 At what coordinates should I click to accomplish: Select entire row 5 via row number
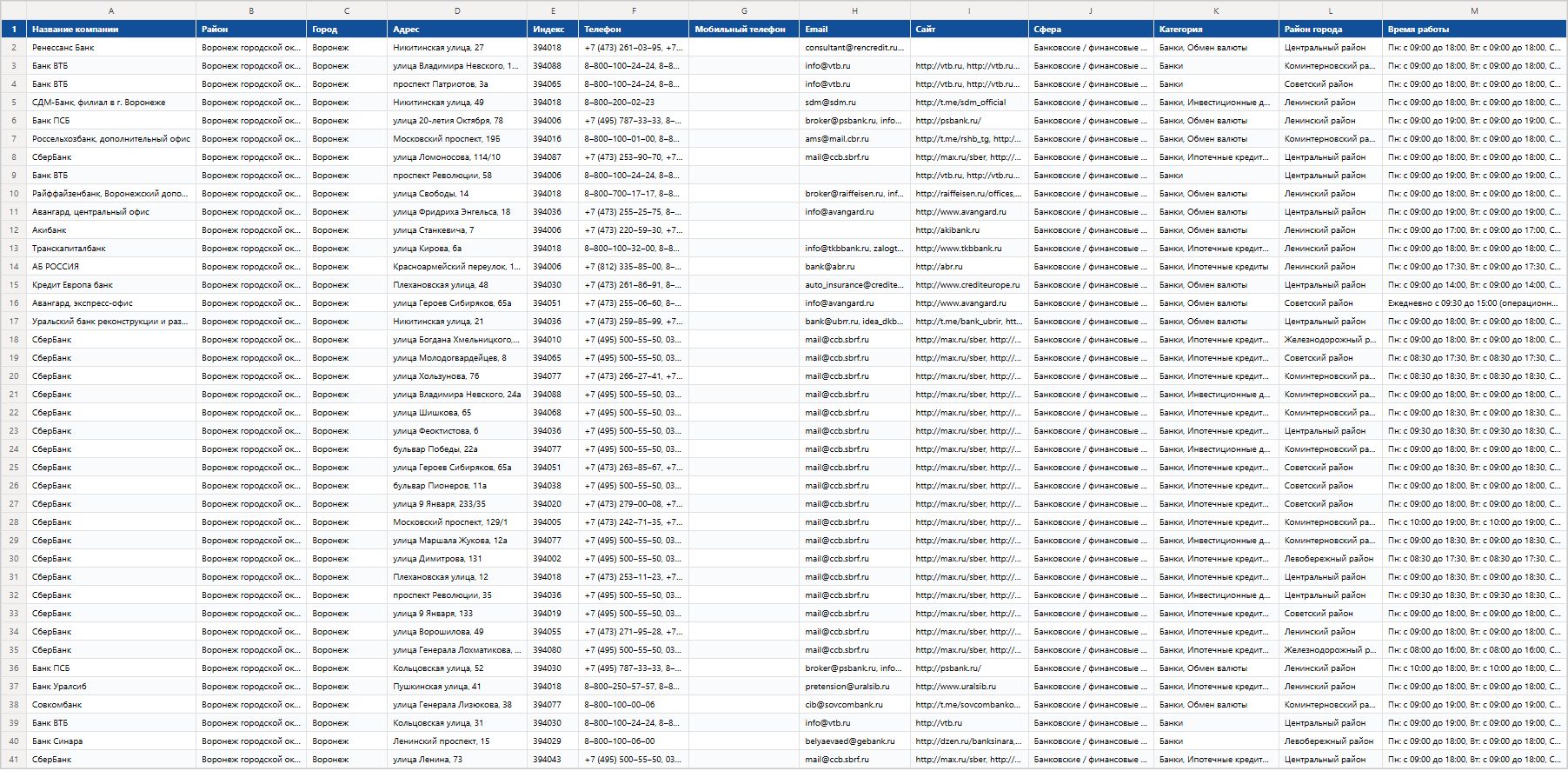tap(14, 103)
